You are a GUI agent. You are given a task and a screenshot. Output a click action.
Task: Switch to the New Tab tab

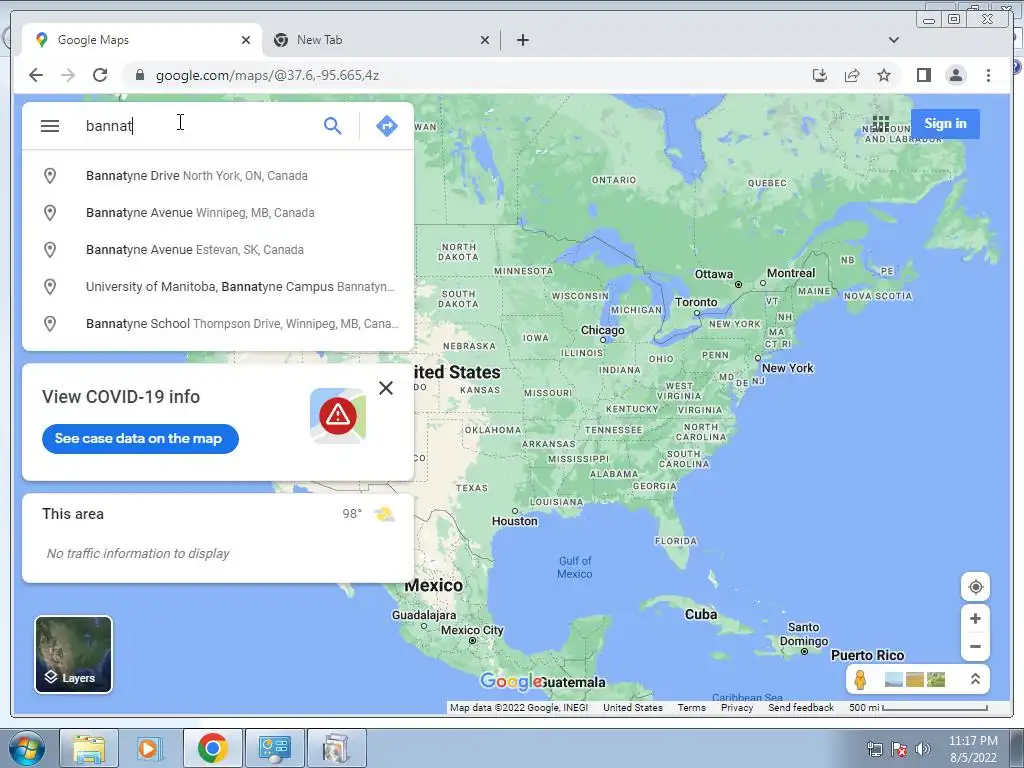click(x=381, y=40)
